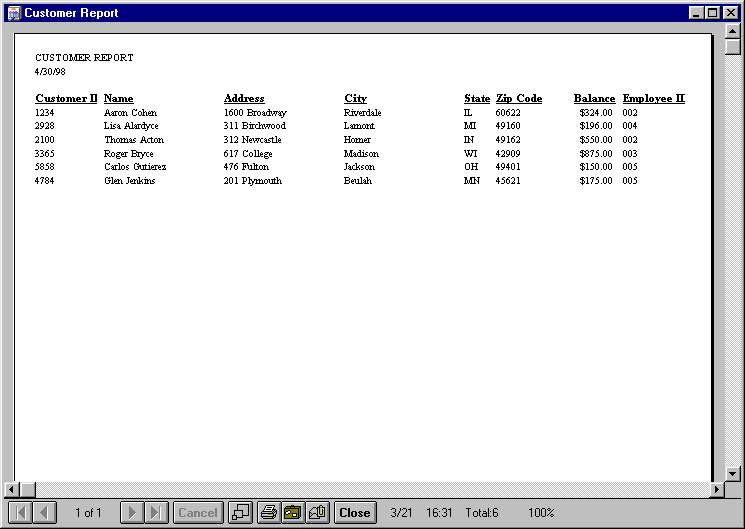This screenshot has height=529, width=745.
Task: Click the CUSTOMER REPORT heading text
Action: [x=84, y=58]
